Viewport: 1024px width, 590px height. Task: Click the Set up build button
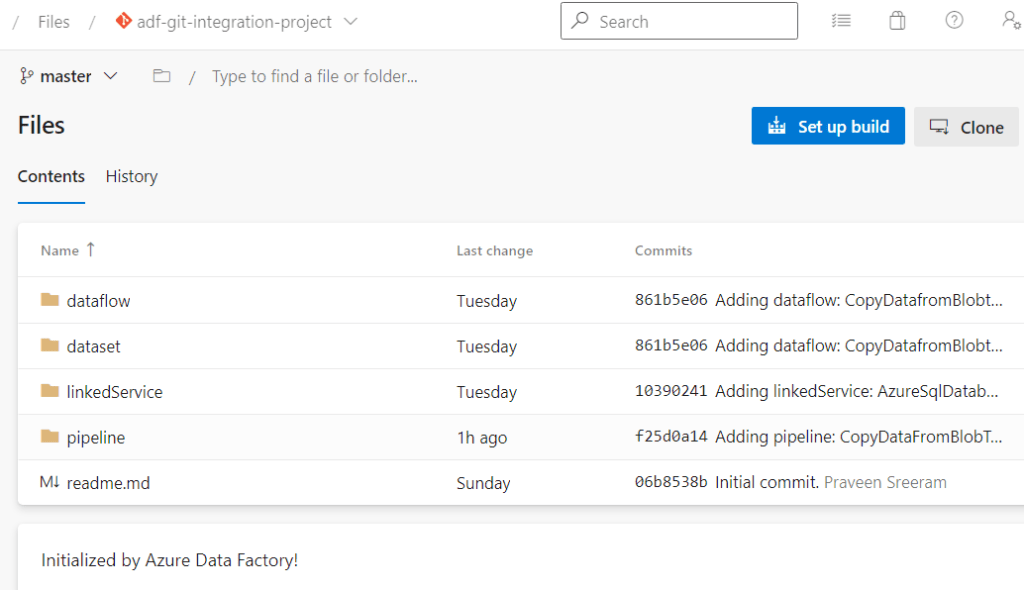point(828,126)
